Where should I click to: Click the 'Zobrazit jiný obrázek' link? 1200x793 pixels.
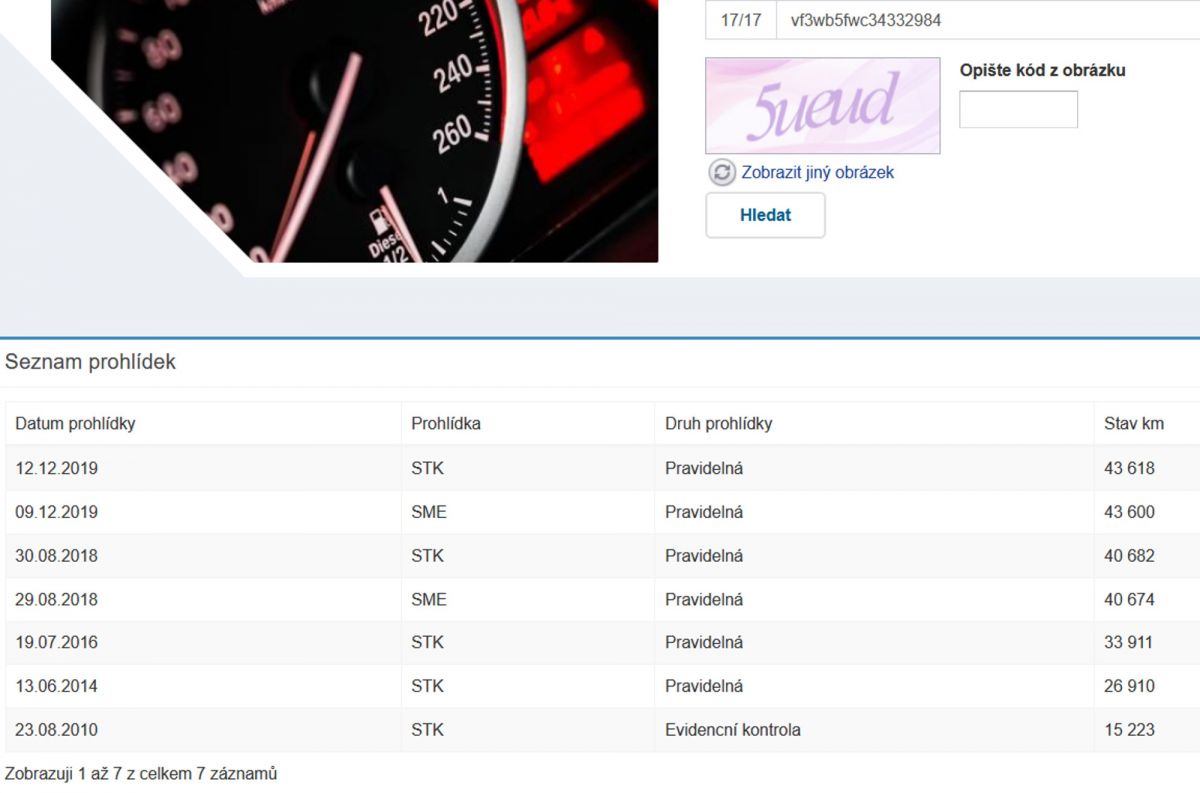pyautogui.click(x=817, y=172)
